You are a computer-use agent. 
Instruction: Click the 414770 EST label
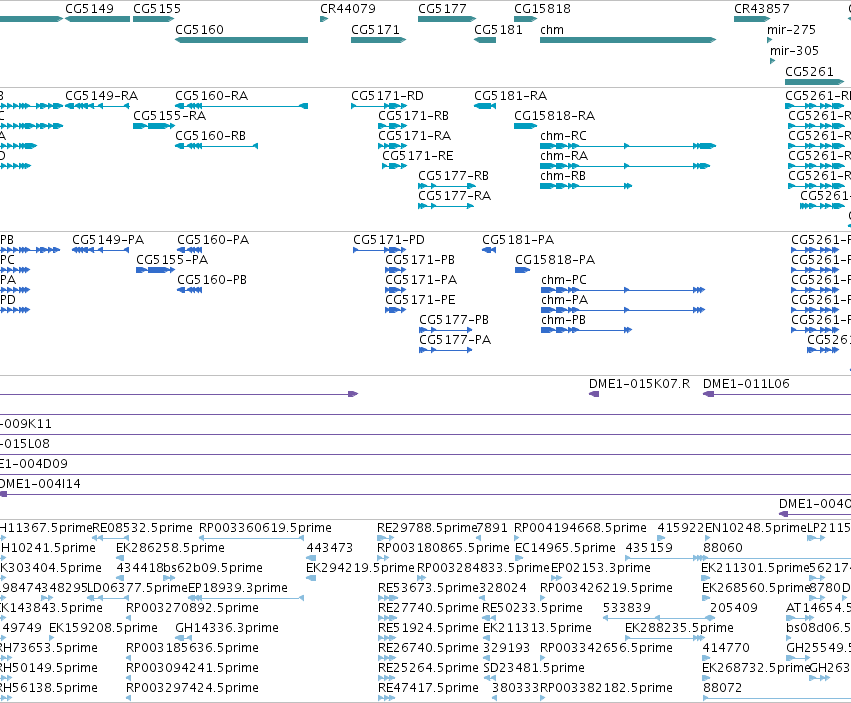point(726,648)
